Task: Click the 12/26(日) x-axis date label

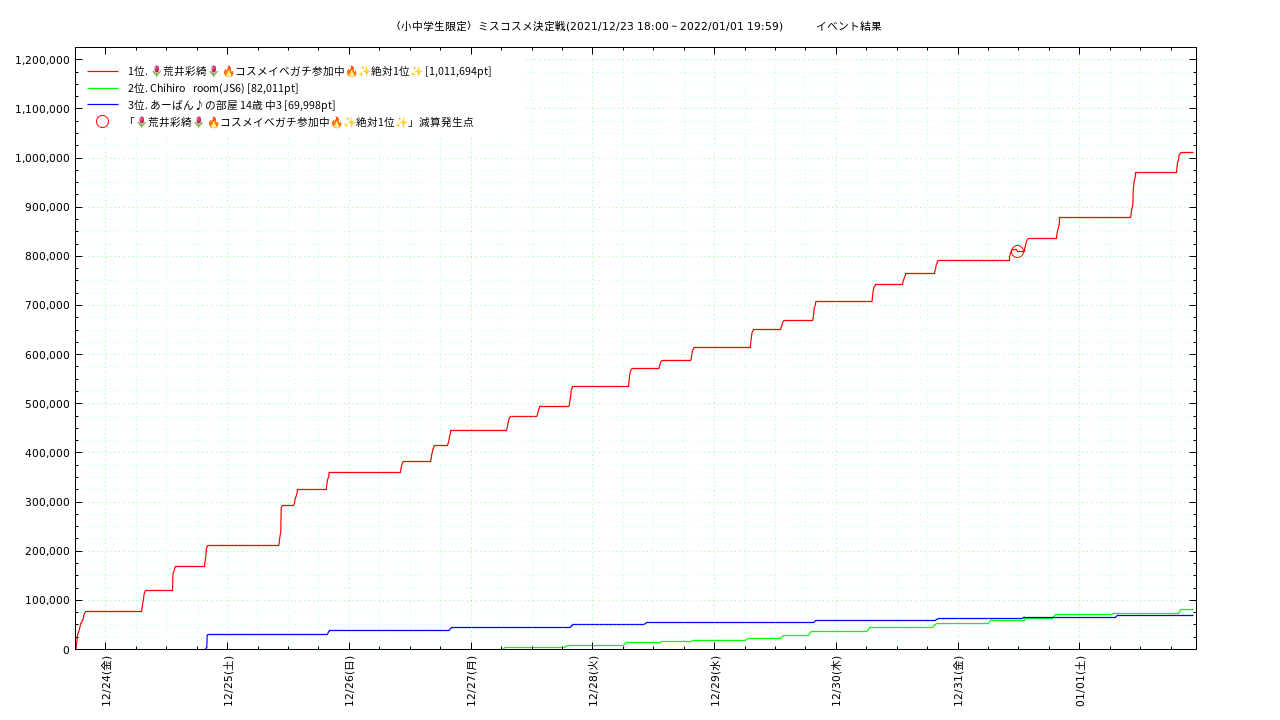Action: click(x=349, y=681)
